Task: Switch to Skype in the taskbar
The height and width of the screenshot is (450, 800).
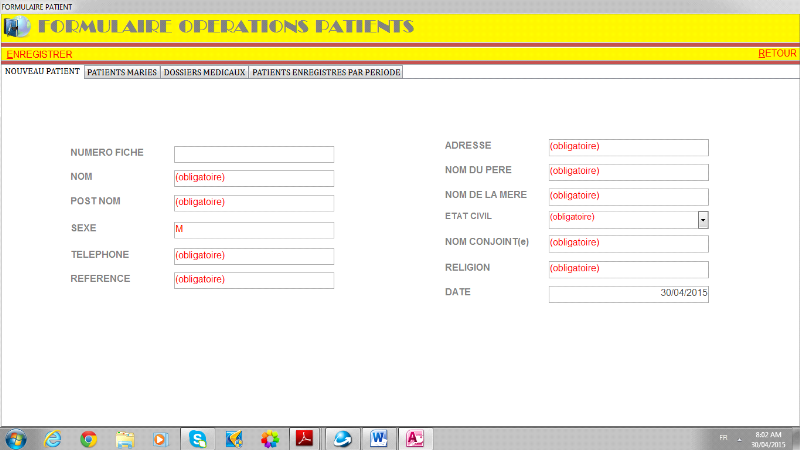Action: click(197, 439)
